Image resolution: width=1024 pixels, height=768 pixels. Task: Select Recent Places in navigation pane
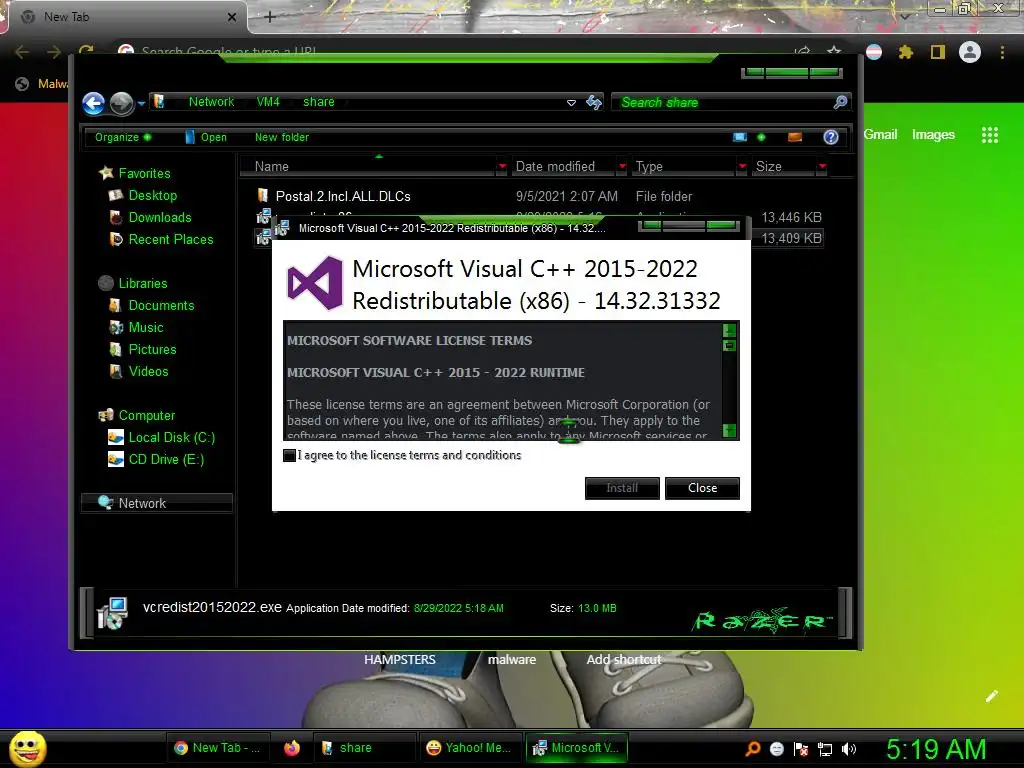(170, 240)
